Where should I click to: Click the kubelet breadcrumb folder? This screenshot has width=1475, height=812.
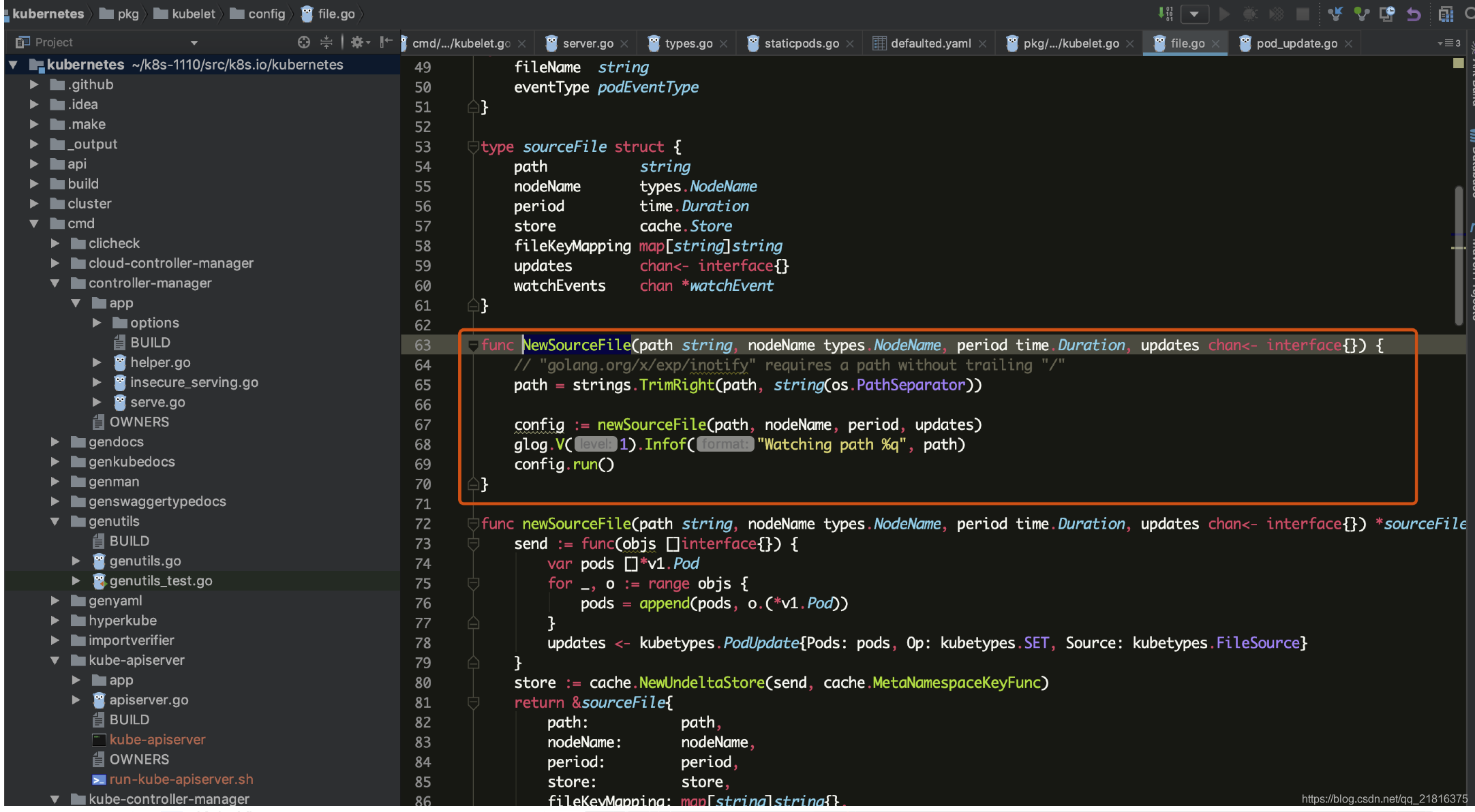coord(185,14)
